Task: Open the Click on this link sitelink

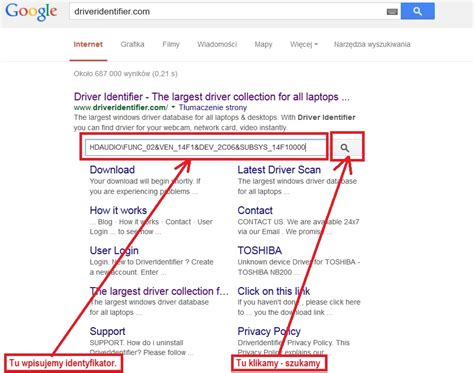Action: pyautogui.click(x=274, y=291)
